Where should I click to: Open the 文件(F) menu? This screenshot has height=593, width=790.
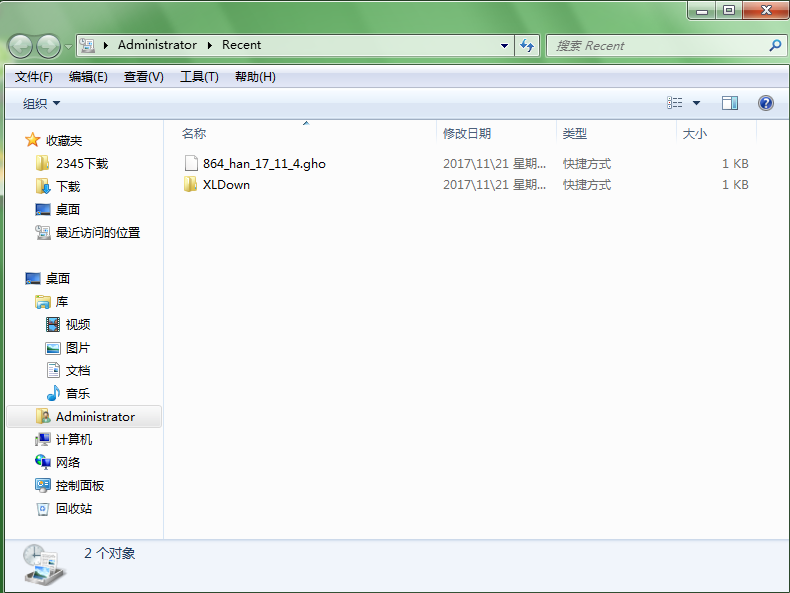(x=34, y=77)
